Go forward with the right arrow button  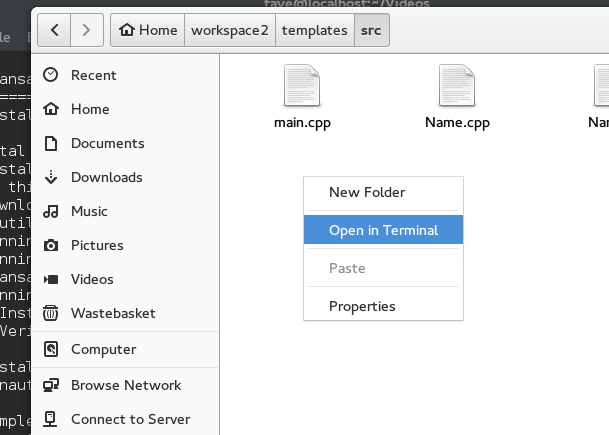click(87, 30)
